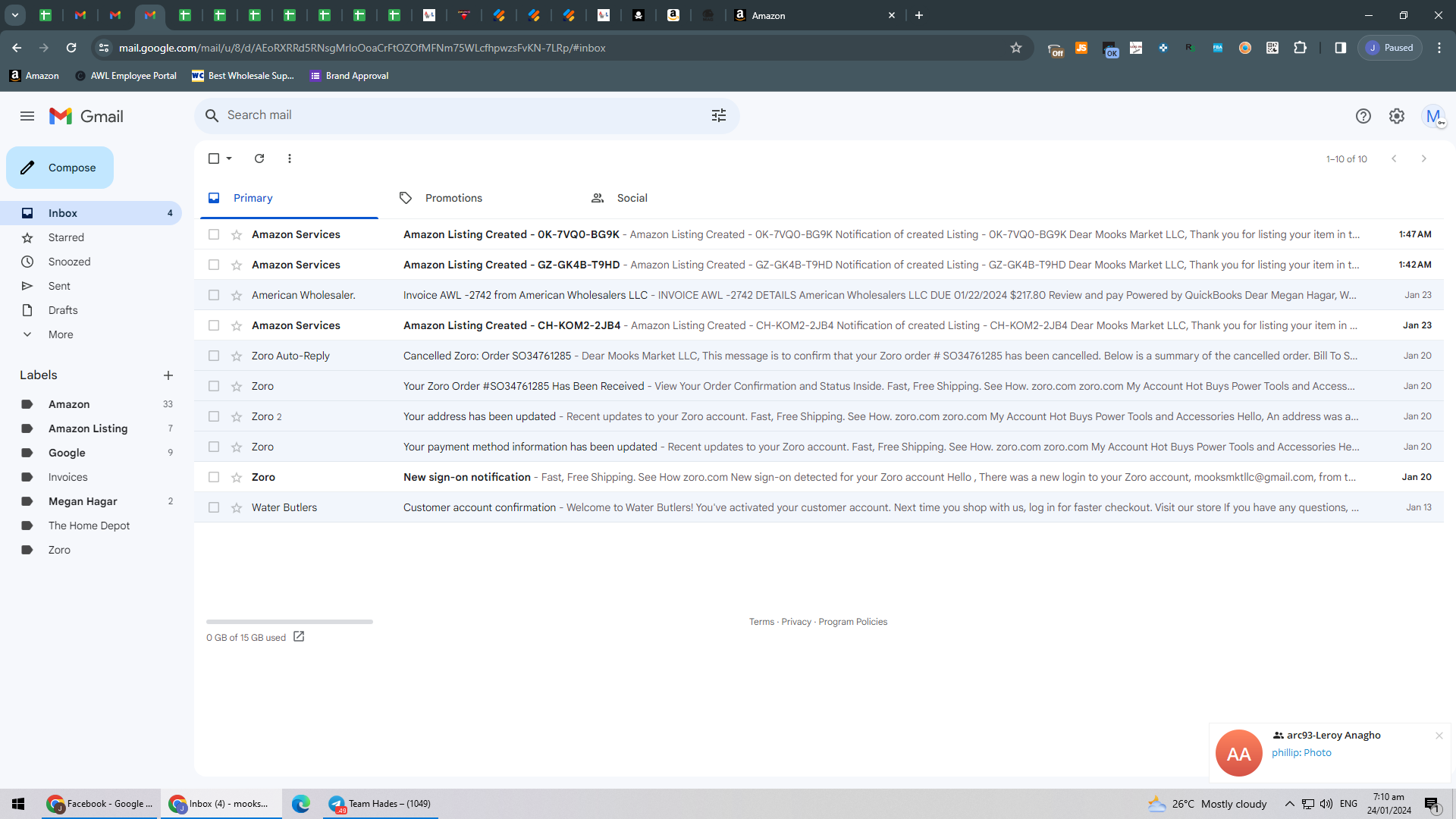Compose a new email
Viewport: 1456px width, 819px height.
point(60,168)
